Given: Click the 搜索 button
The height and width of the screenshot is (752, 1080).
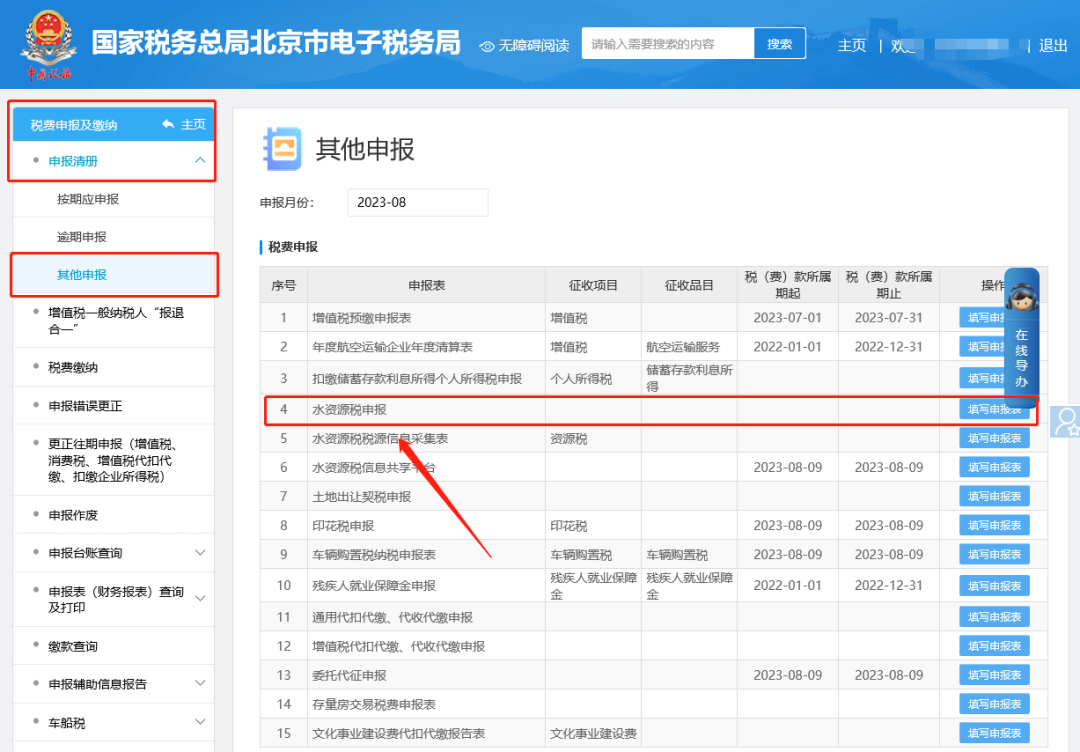Looking at the screenshot, I should (780, 44).
